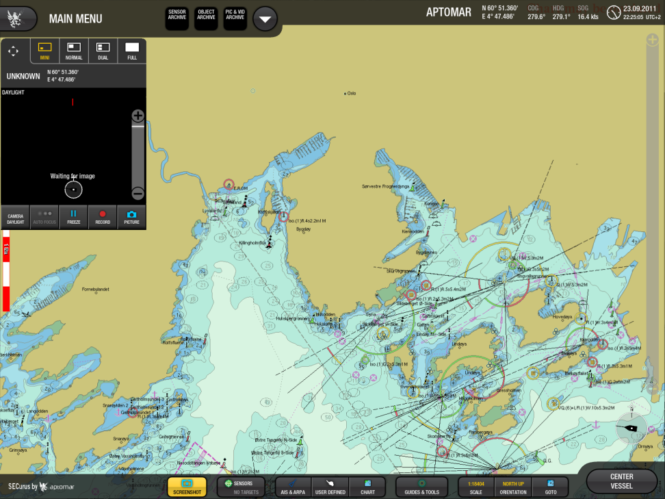Open the Pic & Vid Archive
This screenshot has height=499, width=665.
pos(235,19)
